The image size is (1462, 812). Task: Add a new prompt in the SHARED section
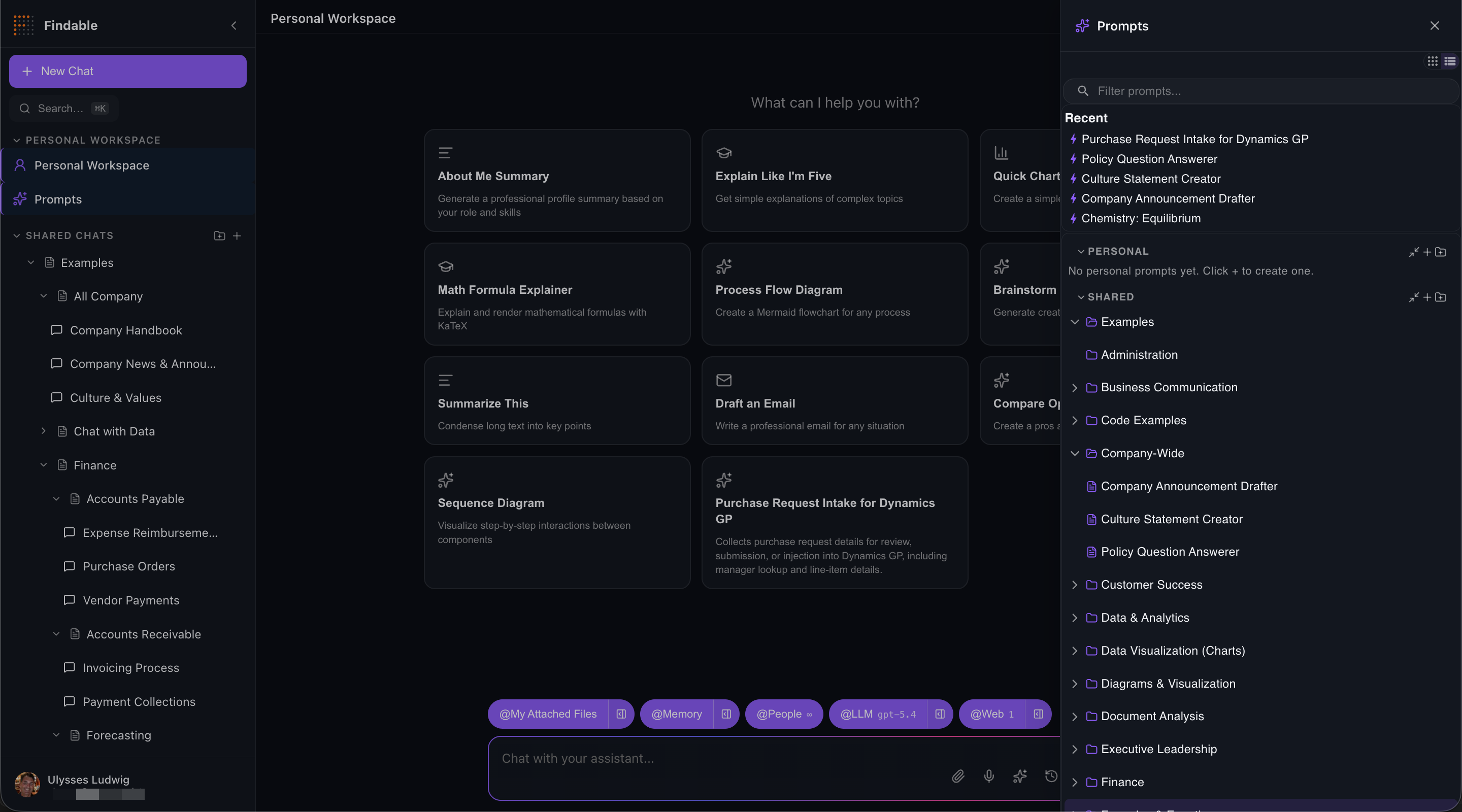[x=1427, y=297]
